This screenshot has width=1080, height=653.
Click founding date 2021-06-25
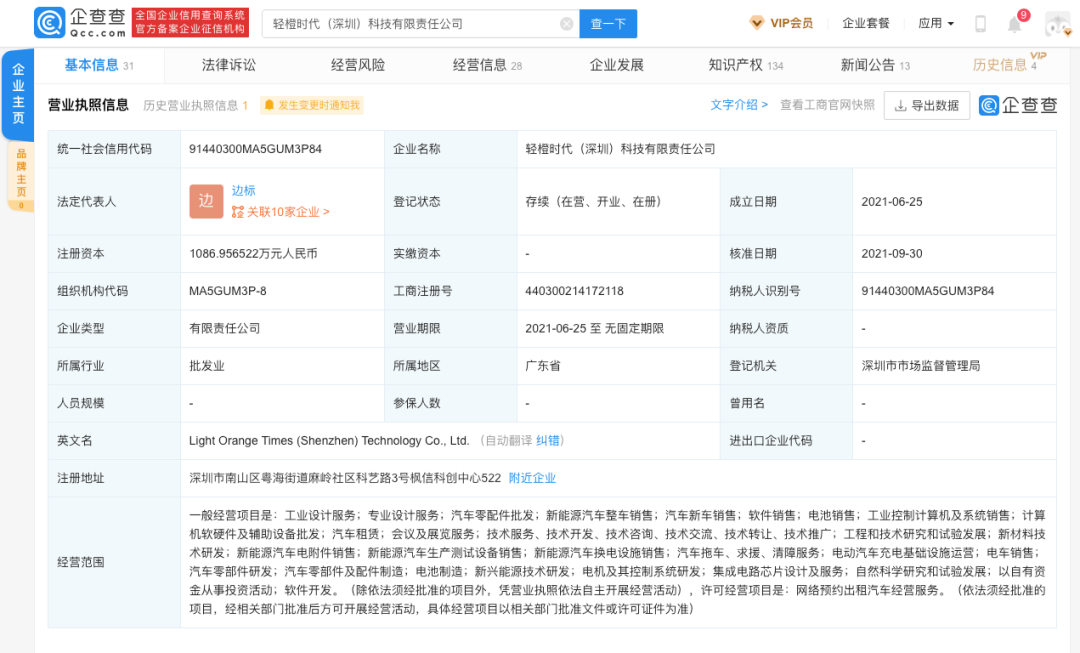click(892, 202)
